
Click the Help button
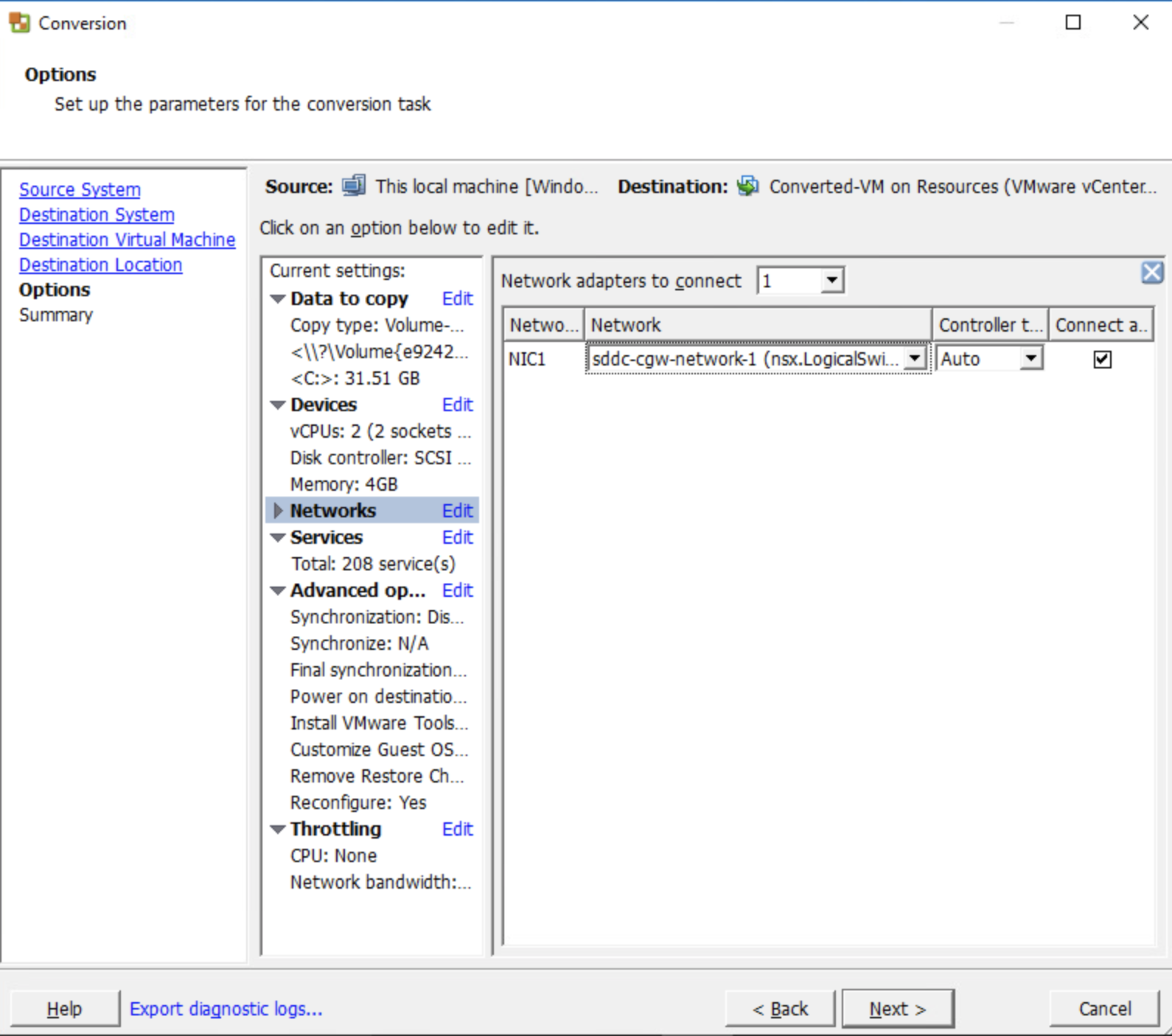click(x=65, y=1009)
